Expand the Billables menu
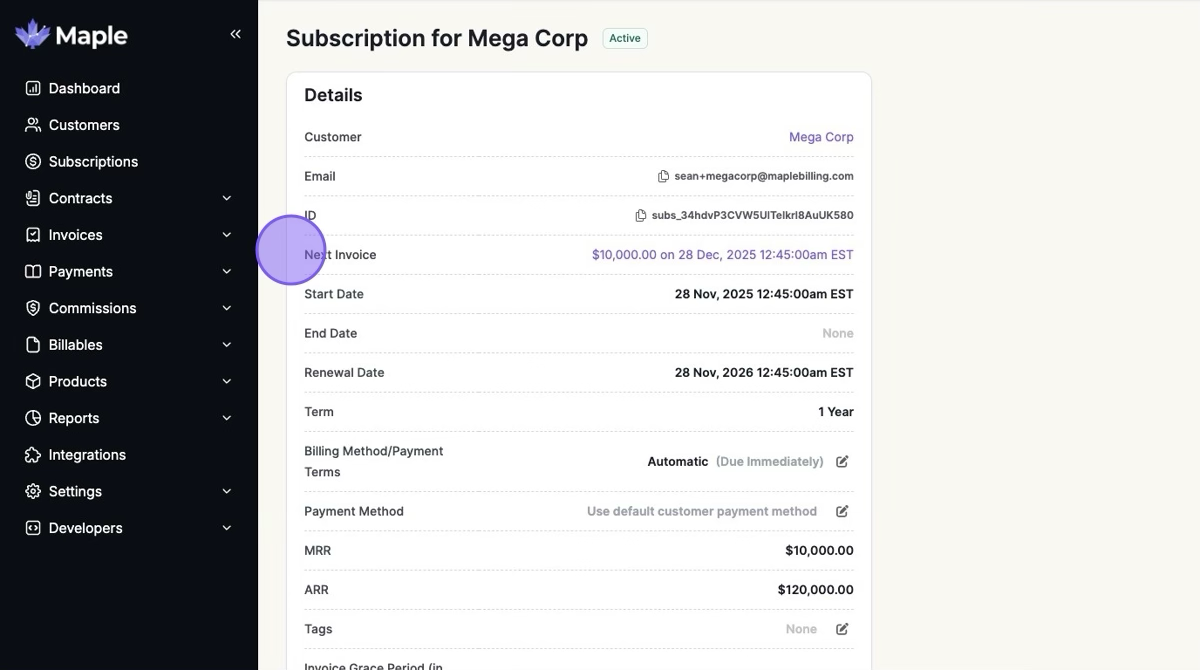Image resolution: width=1200 pixels, height=670 pixels. tap(227, 345)
